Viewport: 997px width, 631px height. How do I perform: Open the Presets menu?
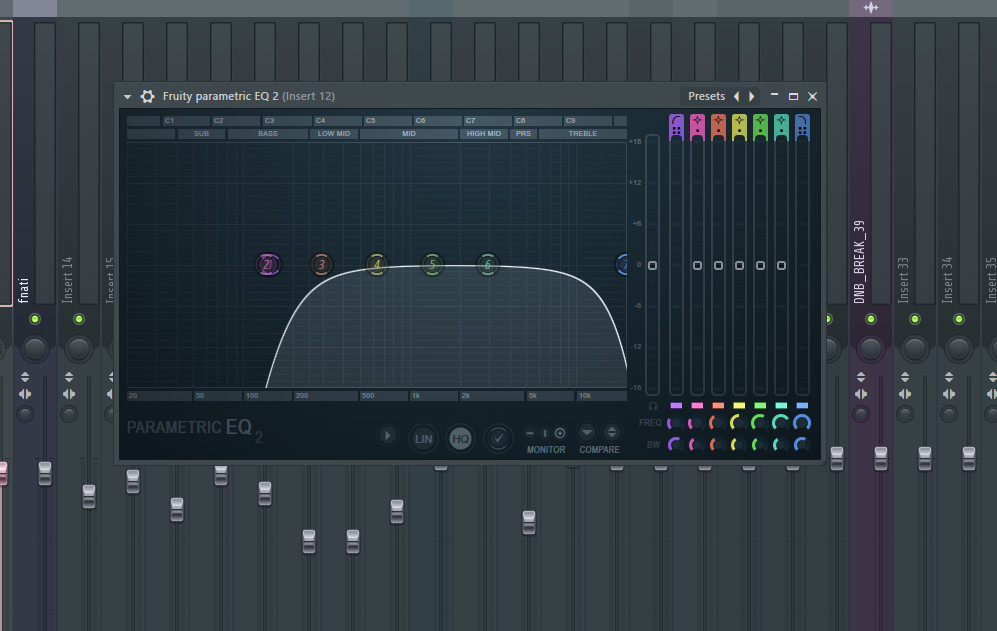click(x=706, y=96)
